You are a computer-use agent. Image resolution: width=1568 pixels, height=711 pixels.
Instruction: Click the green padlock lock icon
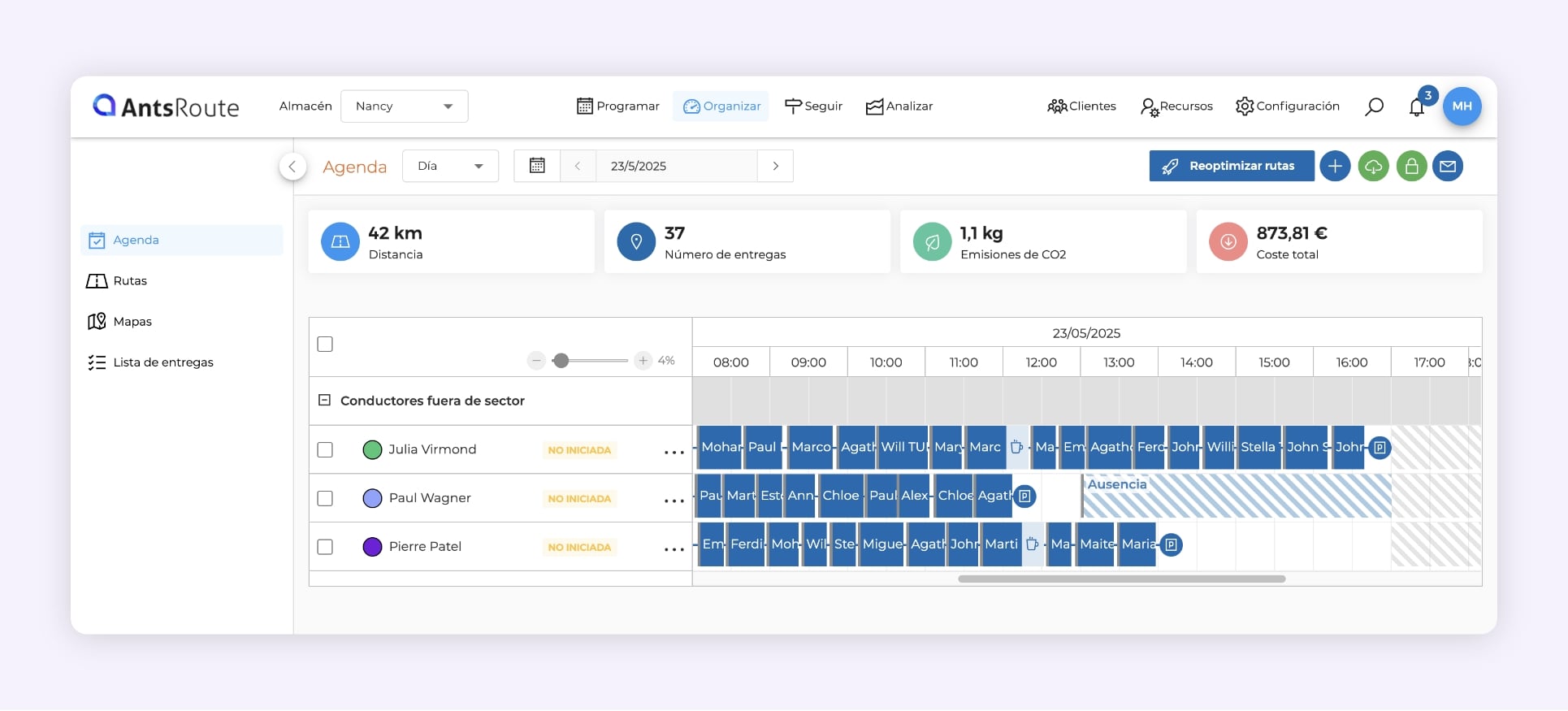pos(1411,166)
